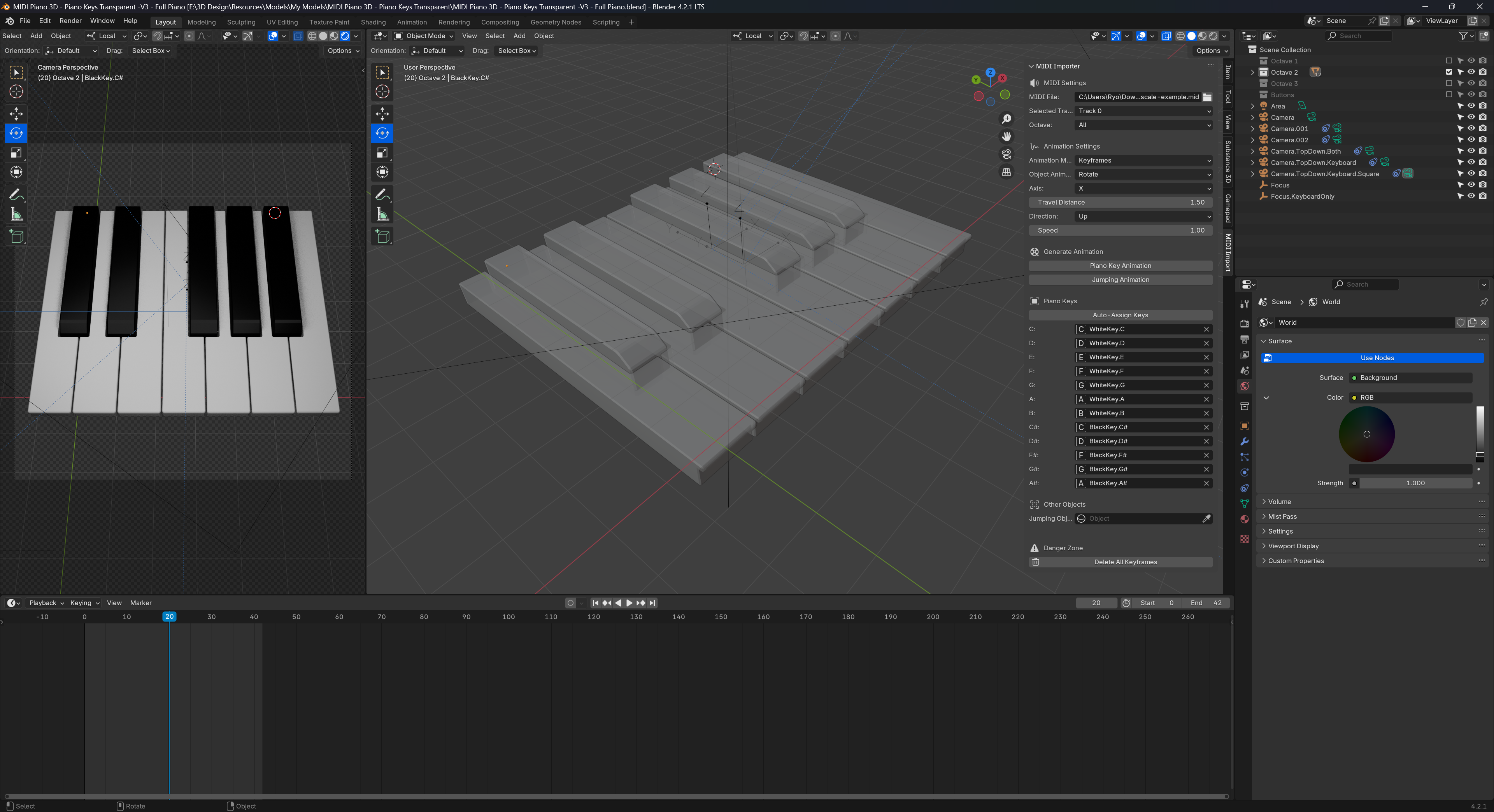
Task: Click the pan view hand icon
Action: click(1006, 136)
